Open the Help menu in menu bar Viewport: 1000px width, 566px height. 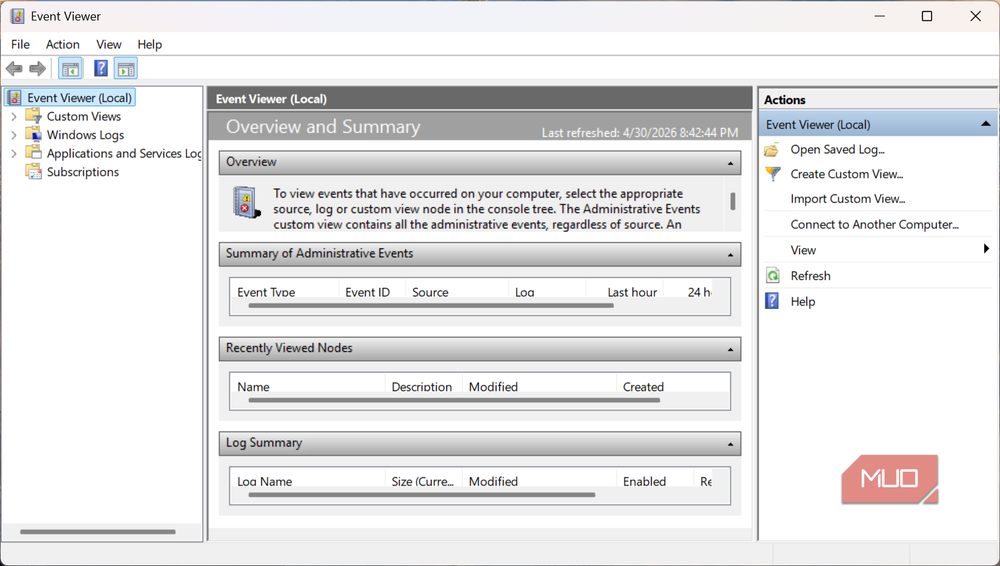pyautogui.click(x=149, y=44)
